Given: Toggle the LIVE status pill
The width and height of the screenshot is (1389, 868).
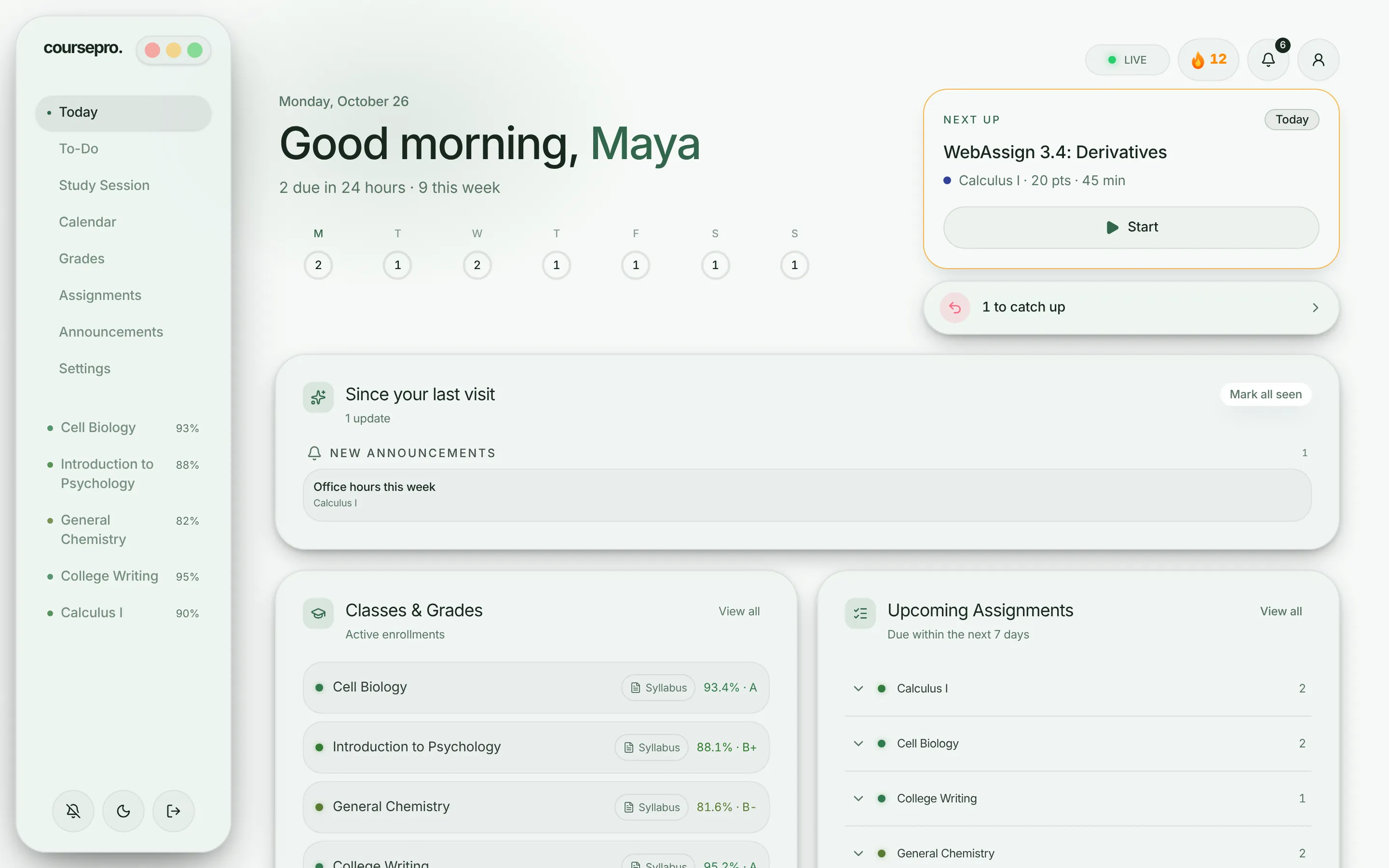Looking at the screenshot, I should tap(1127, 60).
